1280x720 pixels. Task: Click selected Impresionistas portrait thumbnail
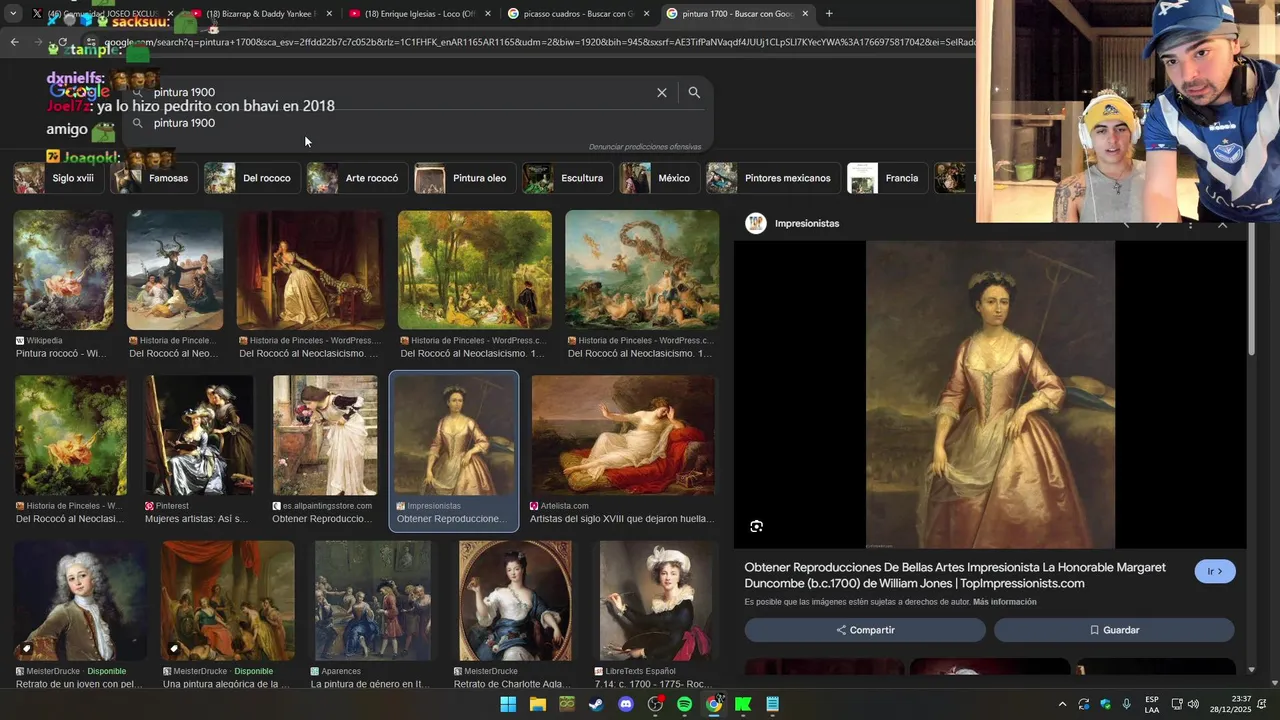pos(454,435)
